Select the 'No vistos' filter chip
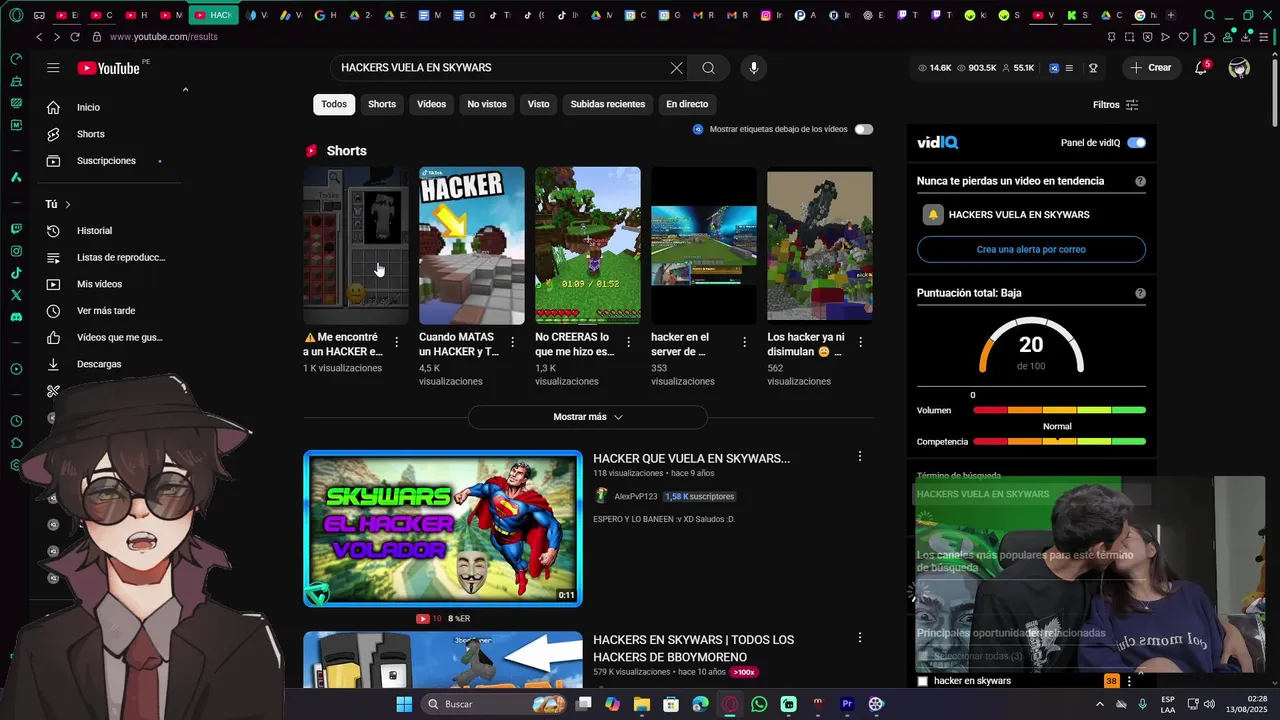 [x=487, y=104]
